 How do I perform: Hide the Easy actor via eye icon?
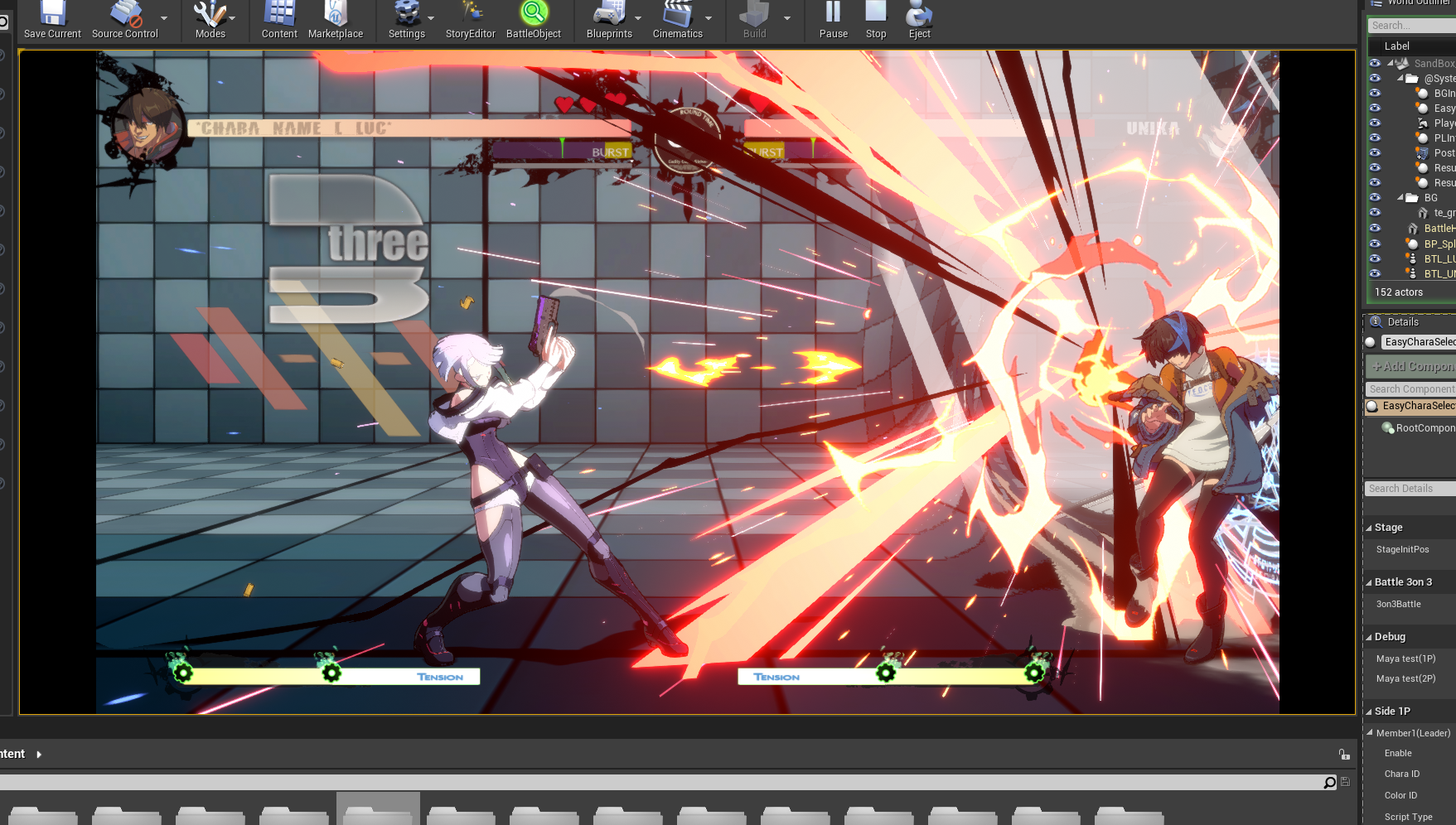1375,108
